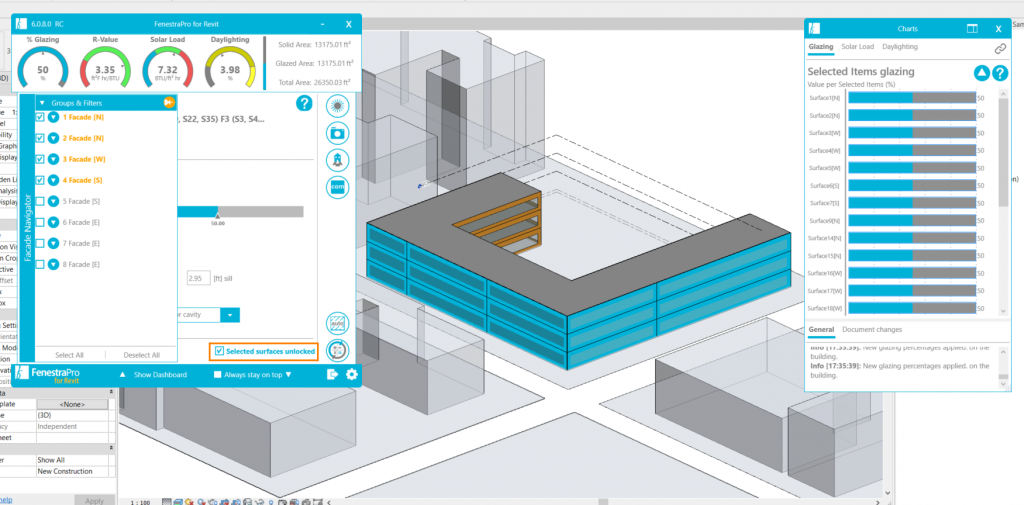This screenshot has width=1024, height=505.
Task: Enable the 8 Facade [E] checkbox
Action: (40, 265)
